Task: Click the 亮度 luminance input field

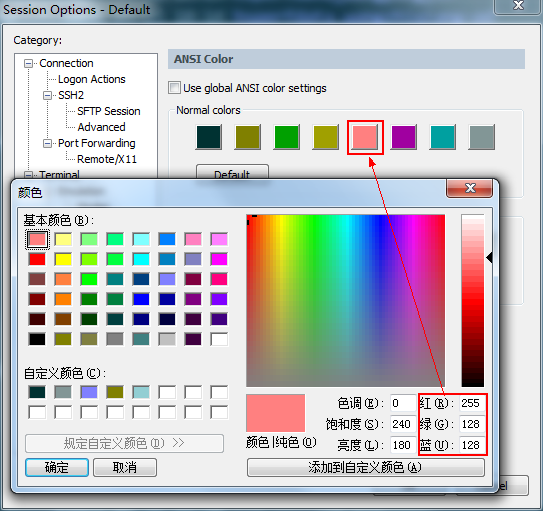Action: [x=403, y=445]
